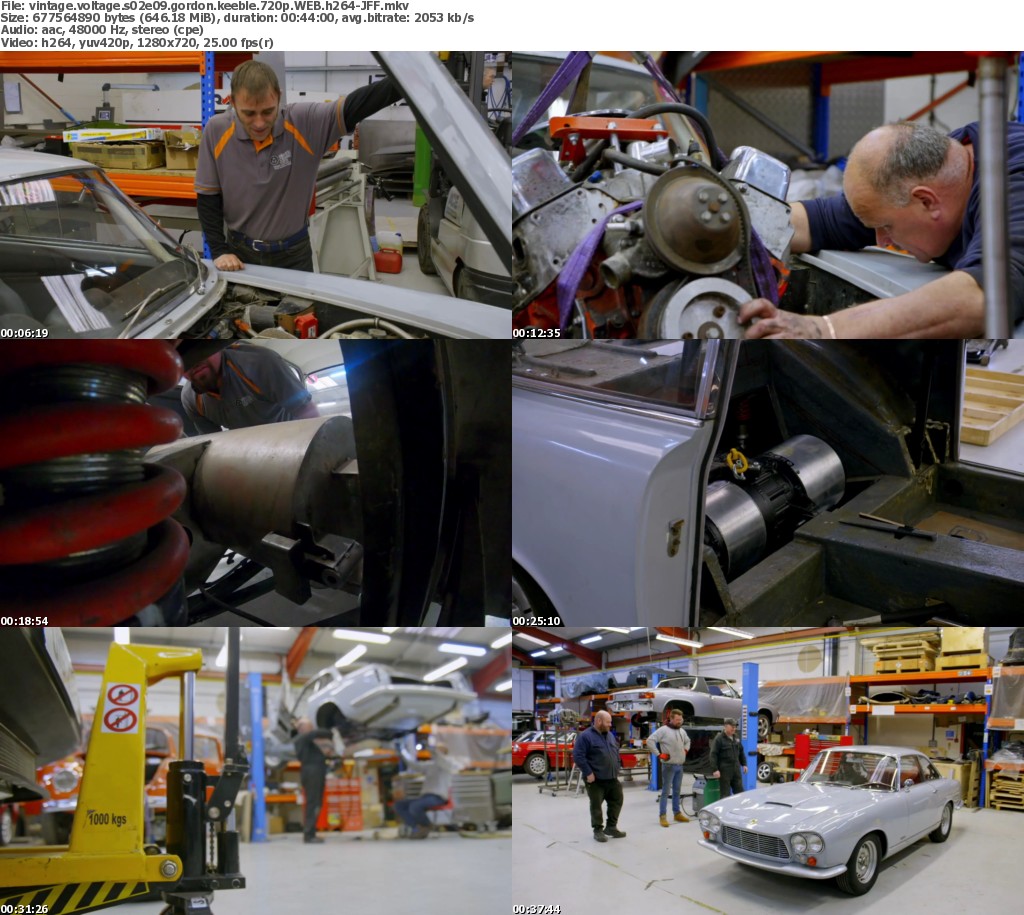Click the electric motor in trunk thumbnail

pos(767,480)
